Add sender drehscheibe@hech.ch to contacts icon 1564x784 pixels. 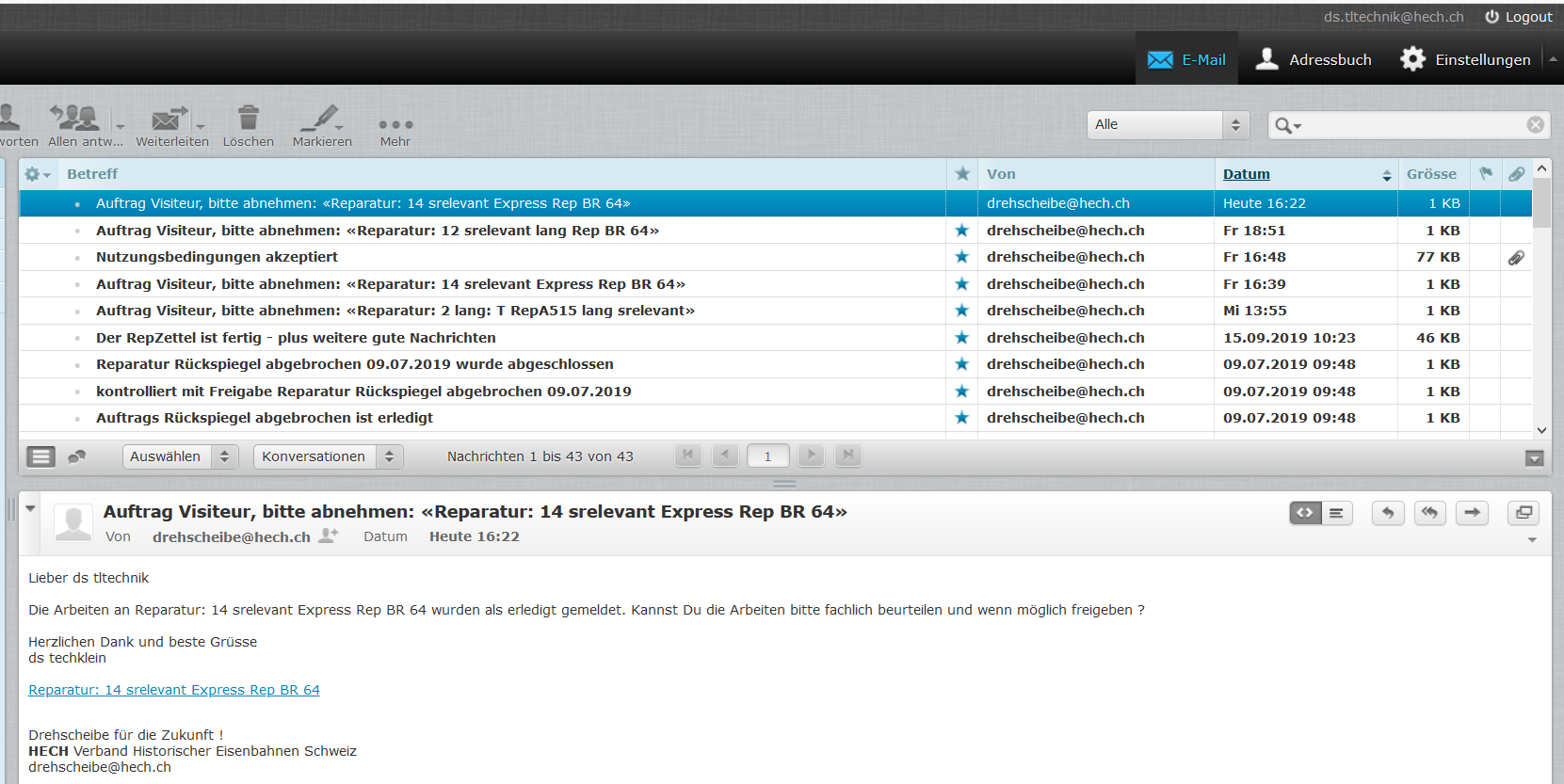(x=328, y=536)
